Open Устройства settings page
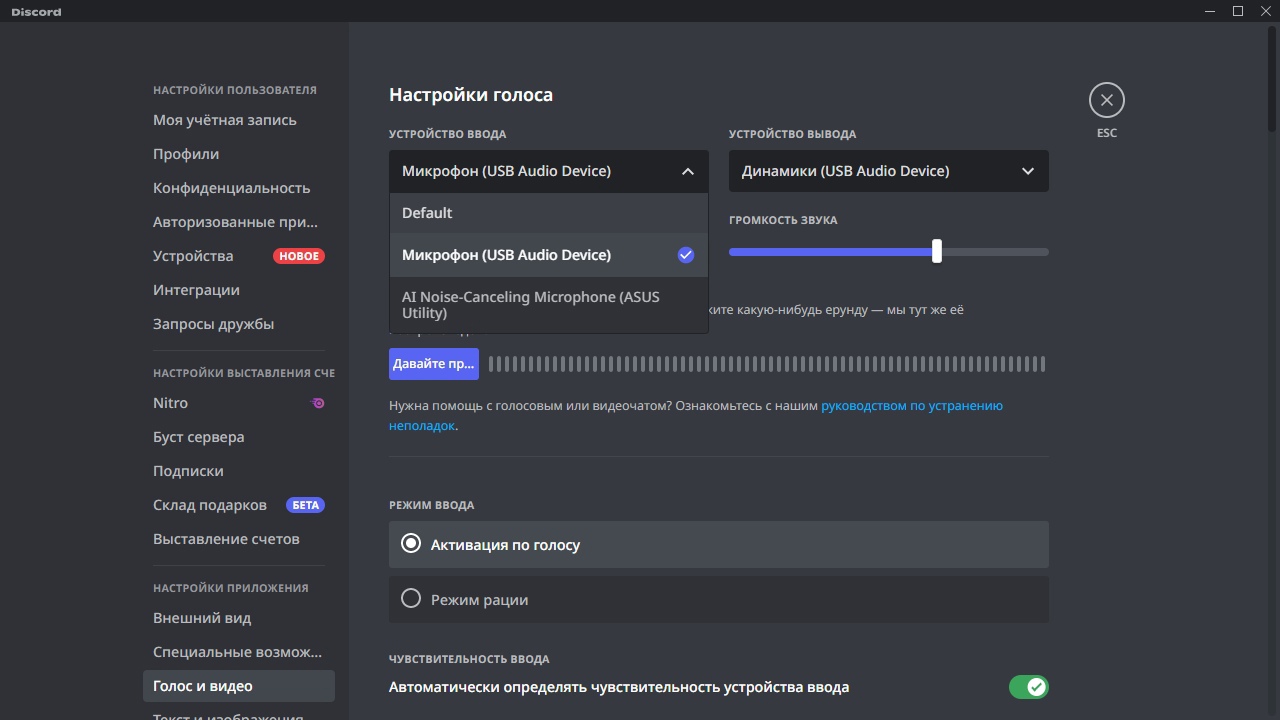Viewport: 1280px width, 720px height. point(239,256)
